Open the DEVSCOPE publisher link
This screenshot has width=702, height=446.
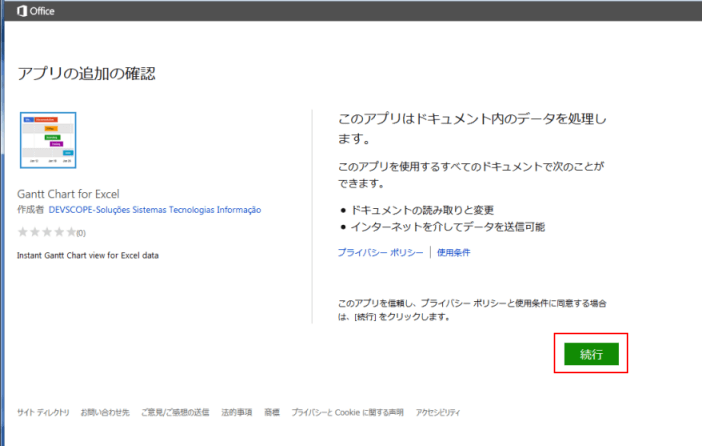[154, 210]
